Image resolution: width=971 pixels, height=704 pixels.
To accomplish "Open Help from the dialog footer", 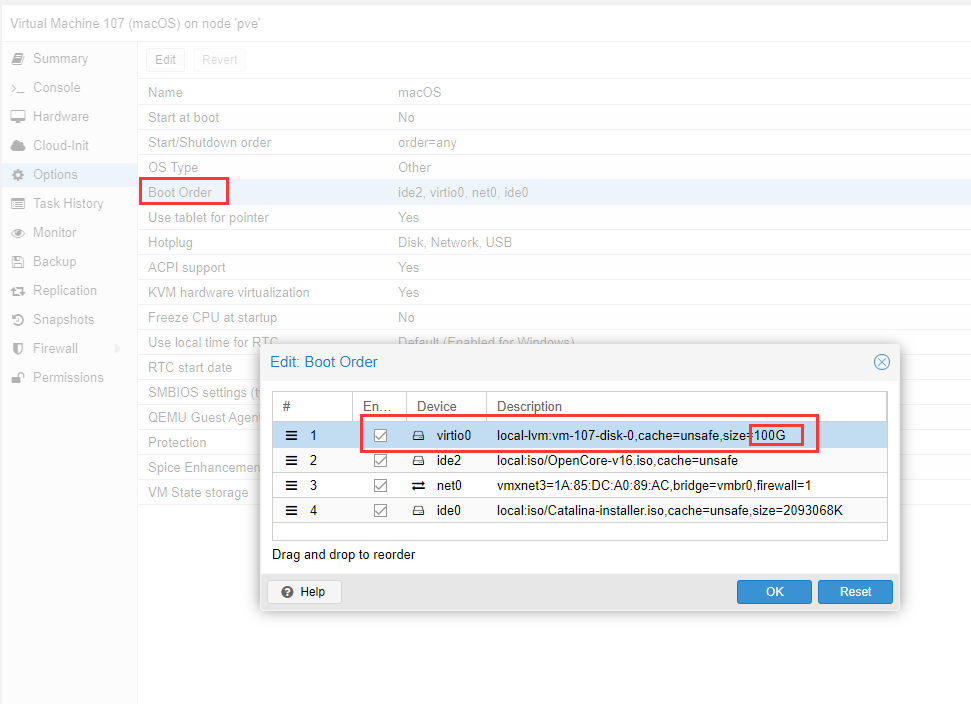I will click(304, 592).
